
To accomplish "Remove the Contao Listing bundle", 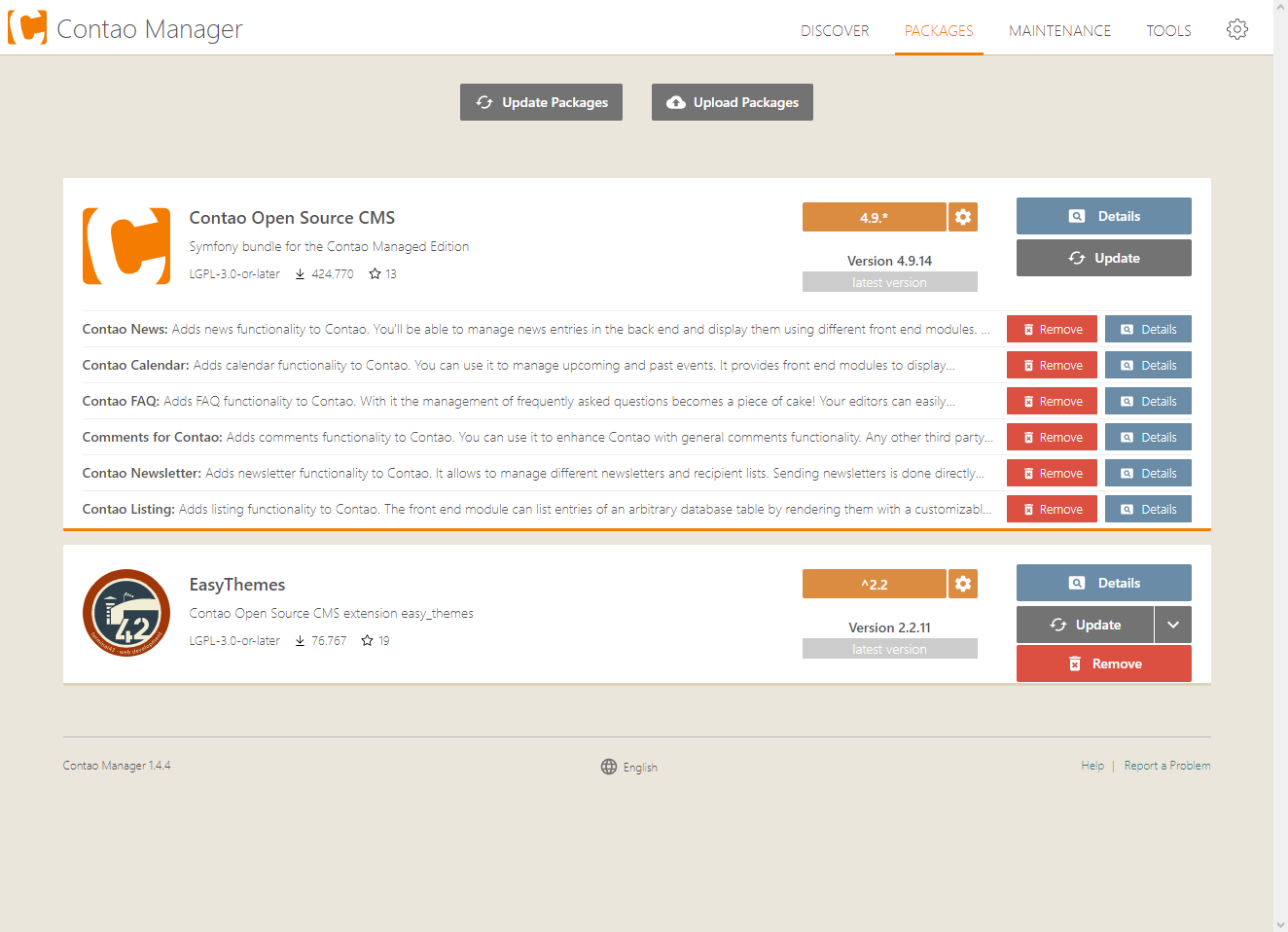I will 1052,509.
